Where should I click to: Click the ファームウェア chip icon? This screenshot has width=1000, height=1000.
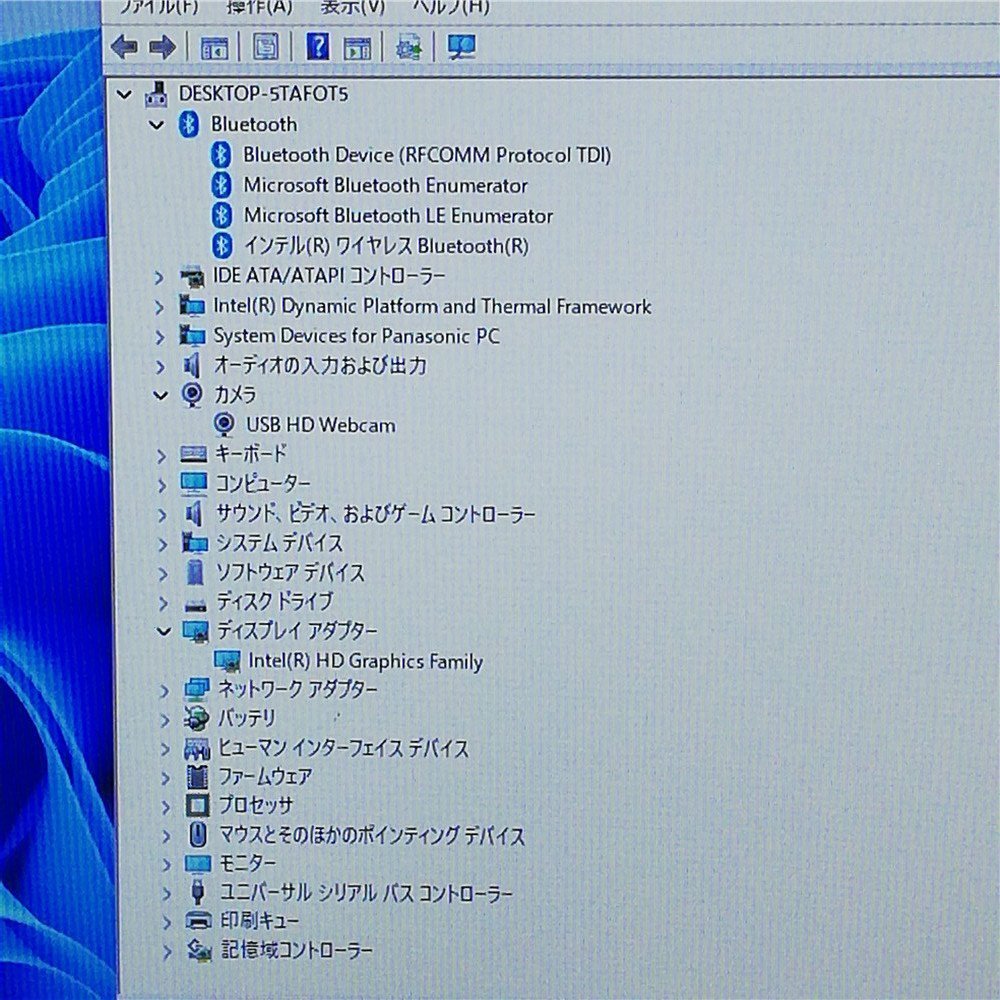[x=198, y=777]
